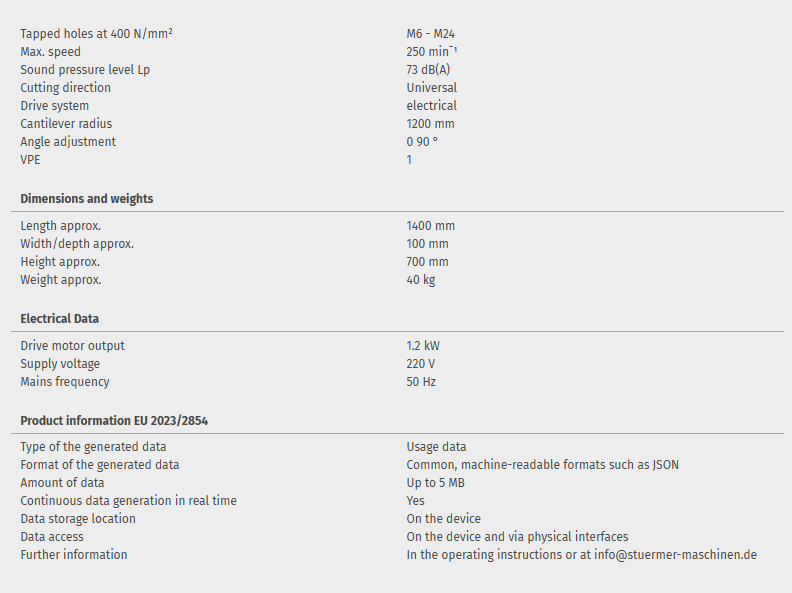Select the 50 Hz mains frequency value
Image resolution: width=792 pixels, height=593 pixels.
421,382
